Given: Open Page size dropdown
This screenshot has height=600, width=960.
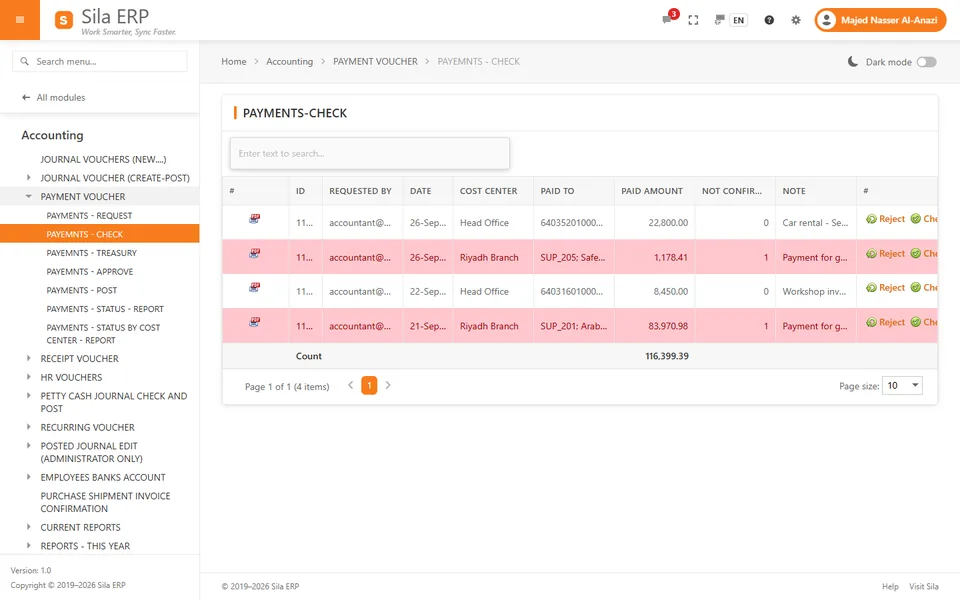Looking at the screenshot, I should point(902,385).
